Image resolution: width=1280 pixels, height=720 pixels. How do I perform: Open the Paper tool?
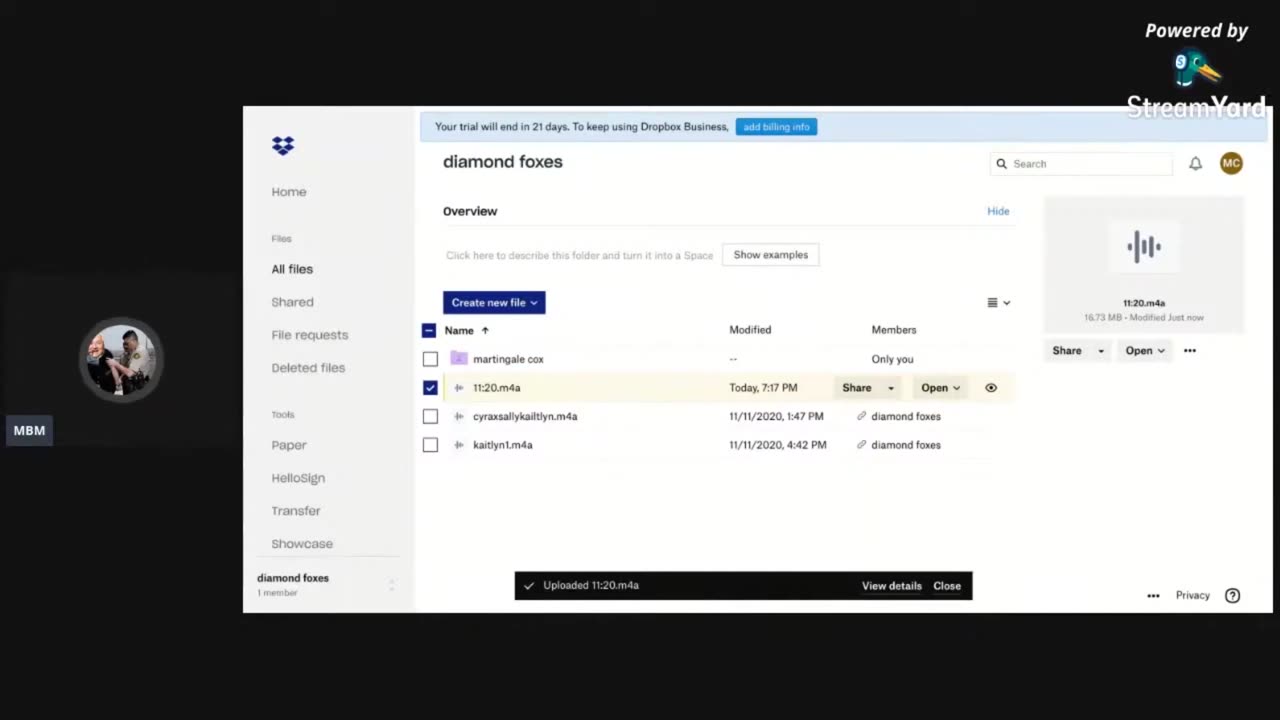[x=289, y=445]
